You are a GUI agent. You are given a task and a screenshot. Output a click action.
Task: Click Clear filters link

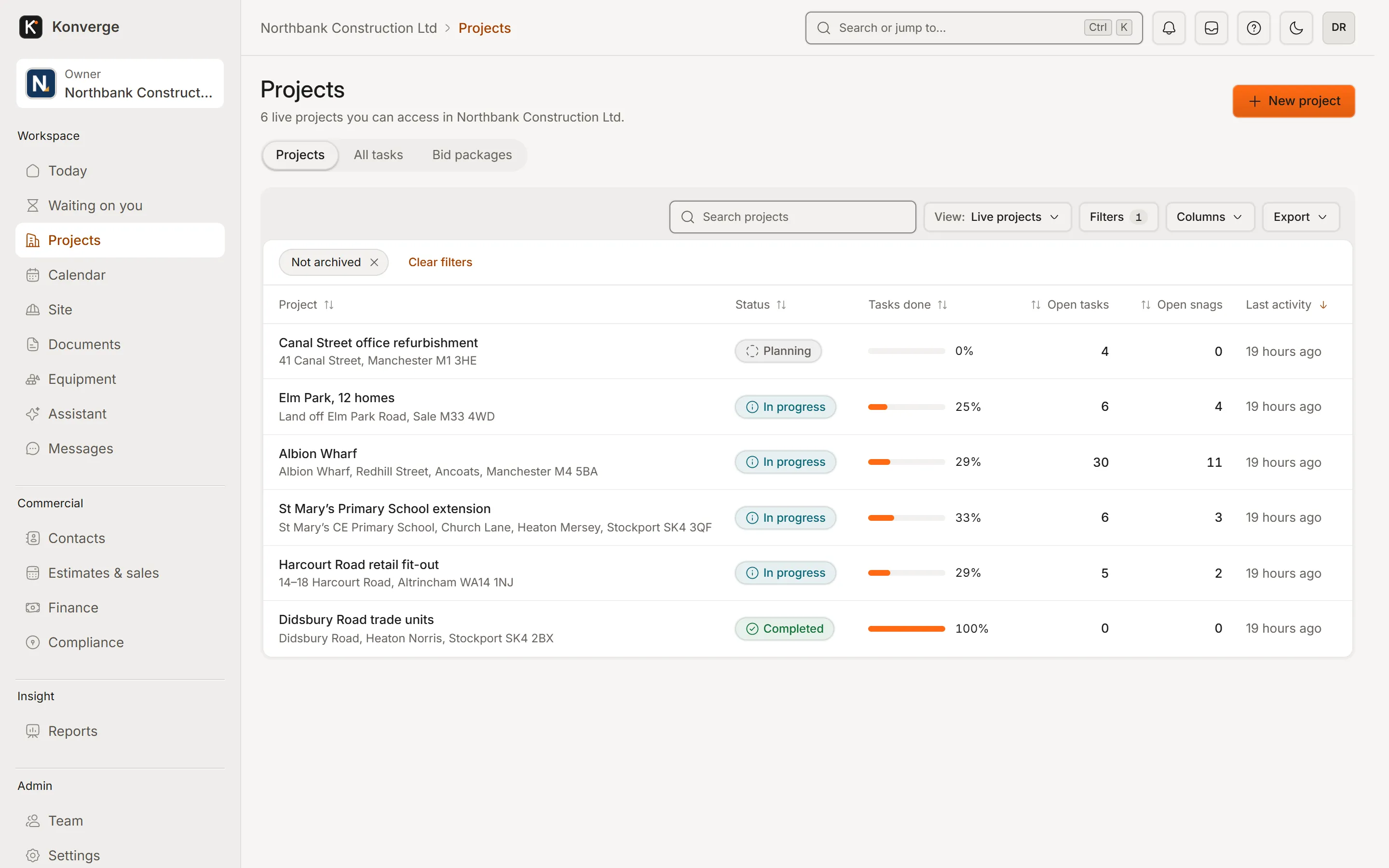click(x=440, y=262)
